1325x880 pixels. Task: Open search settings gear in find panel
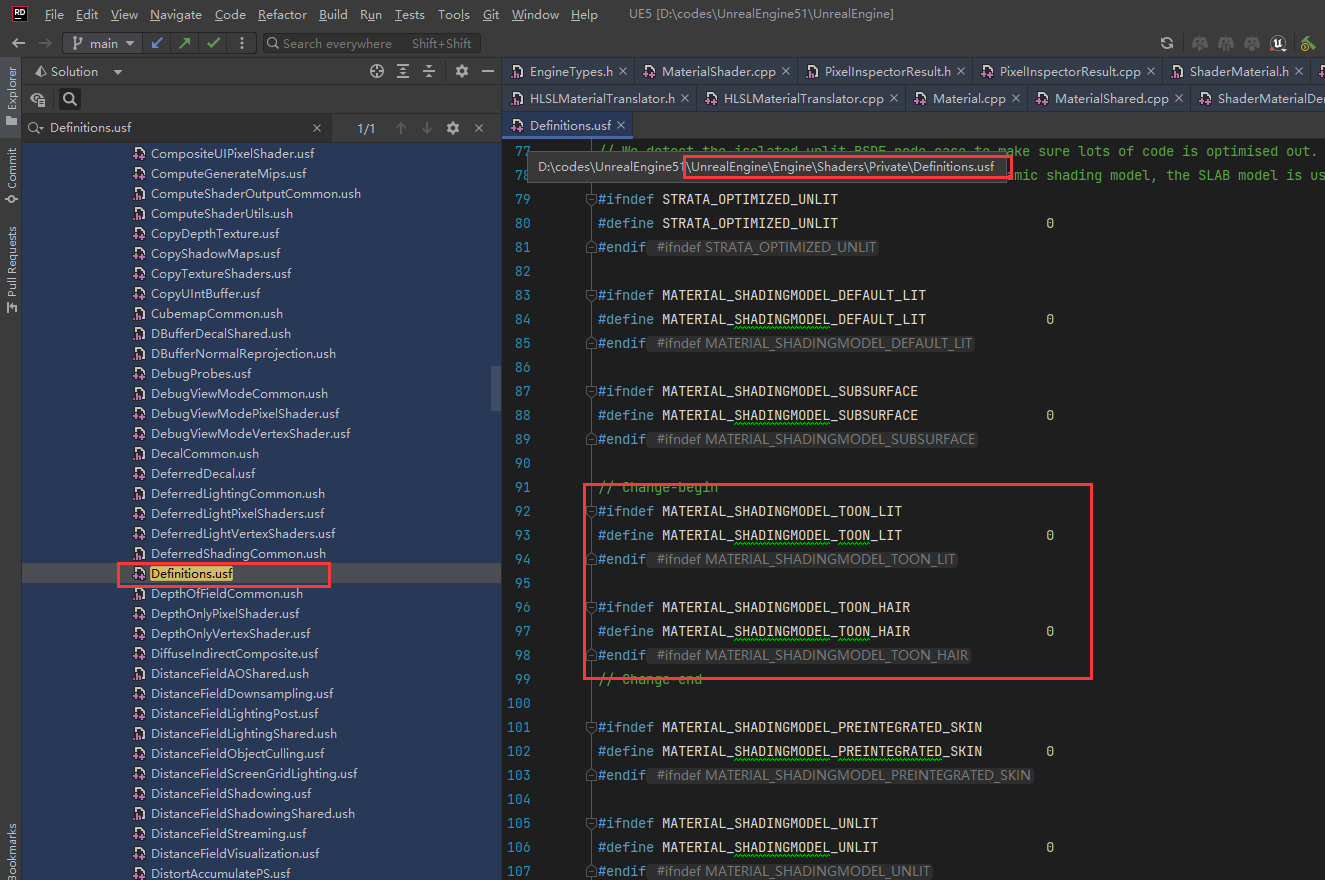[453, 127]
